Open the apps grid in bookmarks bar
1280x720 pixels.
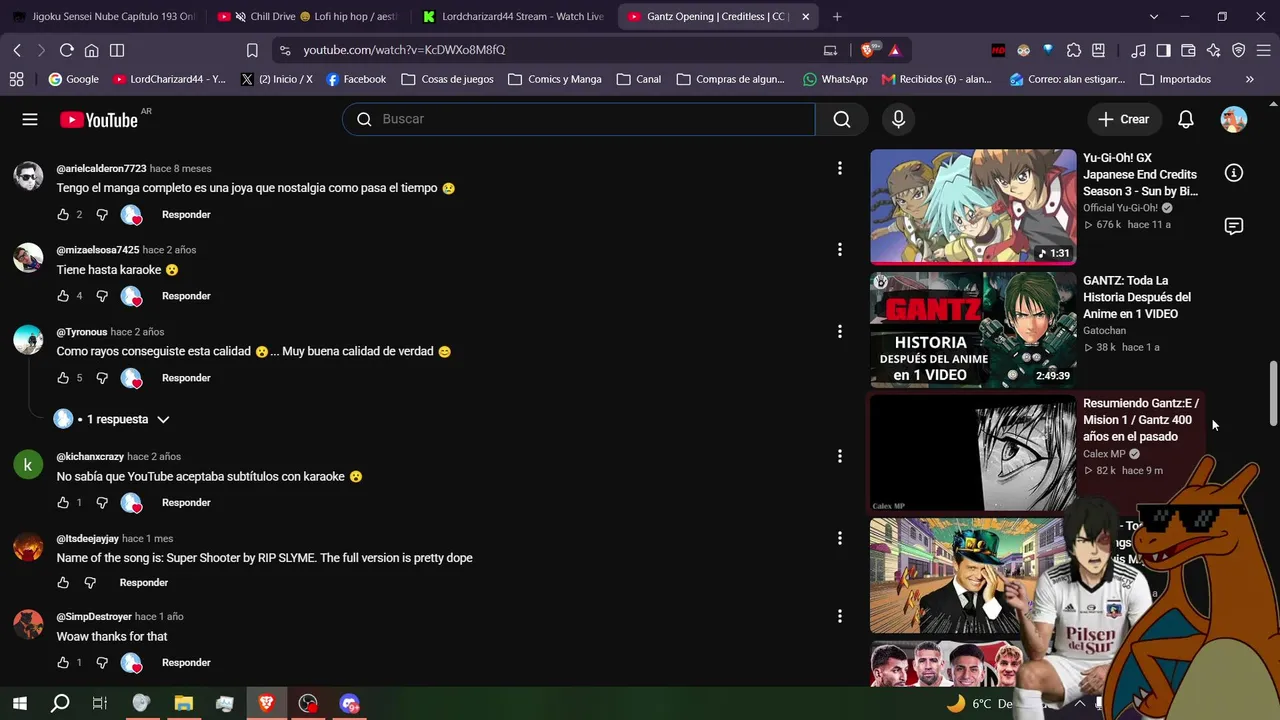click(x=16, y=79)
